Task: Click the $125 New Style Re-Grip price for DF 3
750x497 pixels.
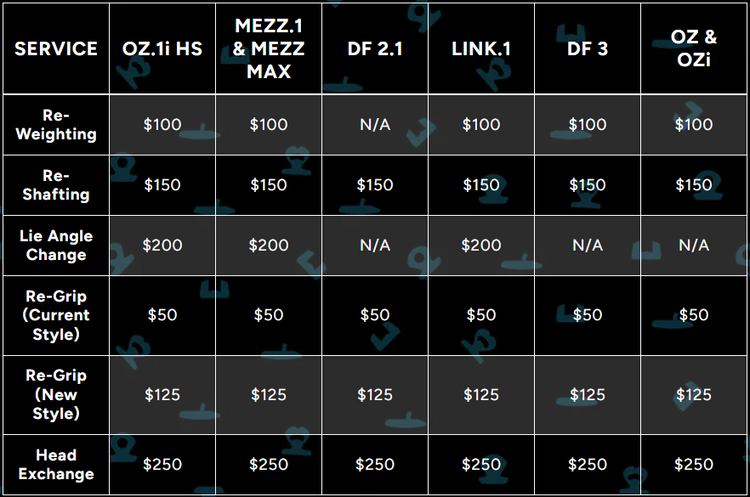Action: point(587,394)
